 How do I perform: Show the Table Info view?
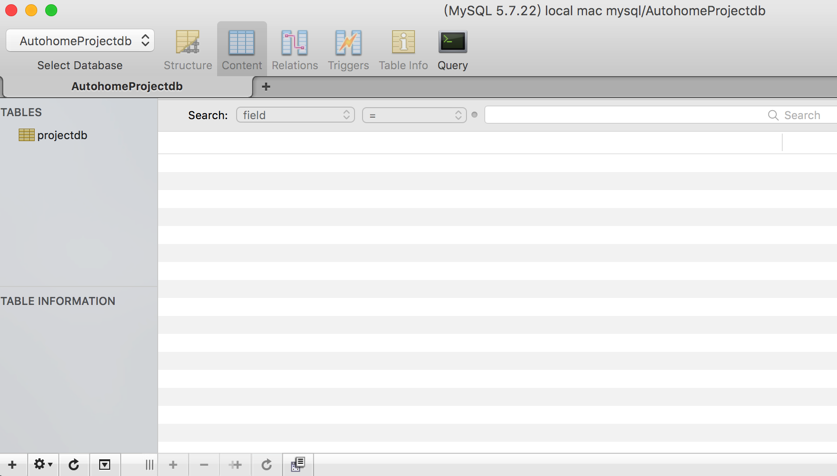tap(403, 50)
